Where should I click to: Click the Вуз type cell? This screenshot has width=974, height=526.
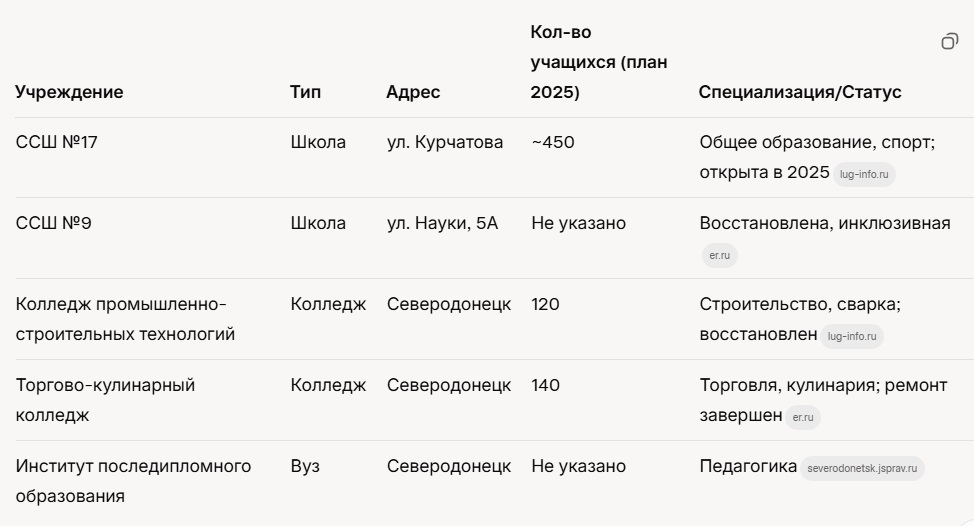[305, 466]
